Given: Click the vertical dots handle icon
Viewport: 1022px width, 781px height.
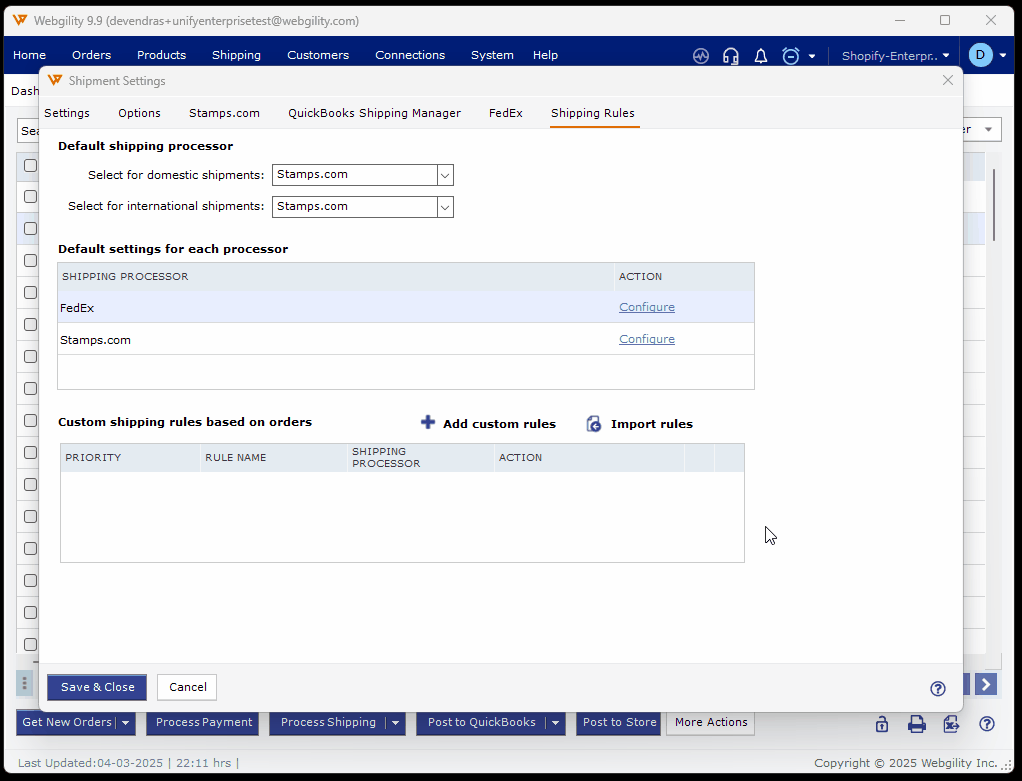Looking at the screenshot, I should (x=24, y=683).
